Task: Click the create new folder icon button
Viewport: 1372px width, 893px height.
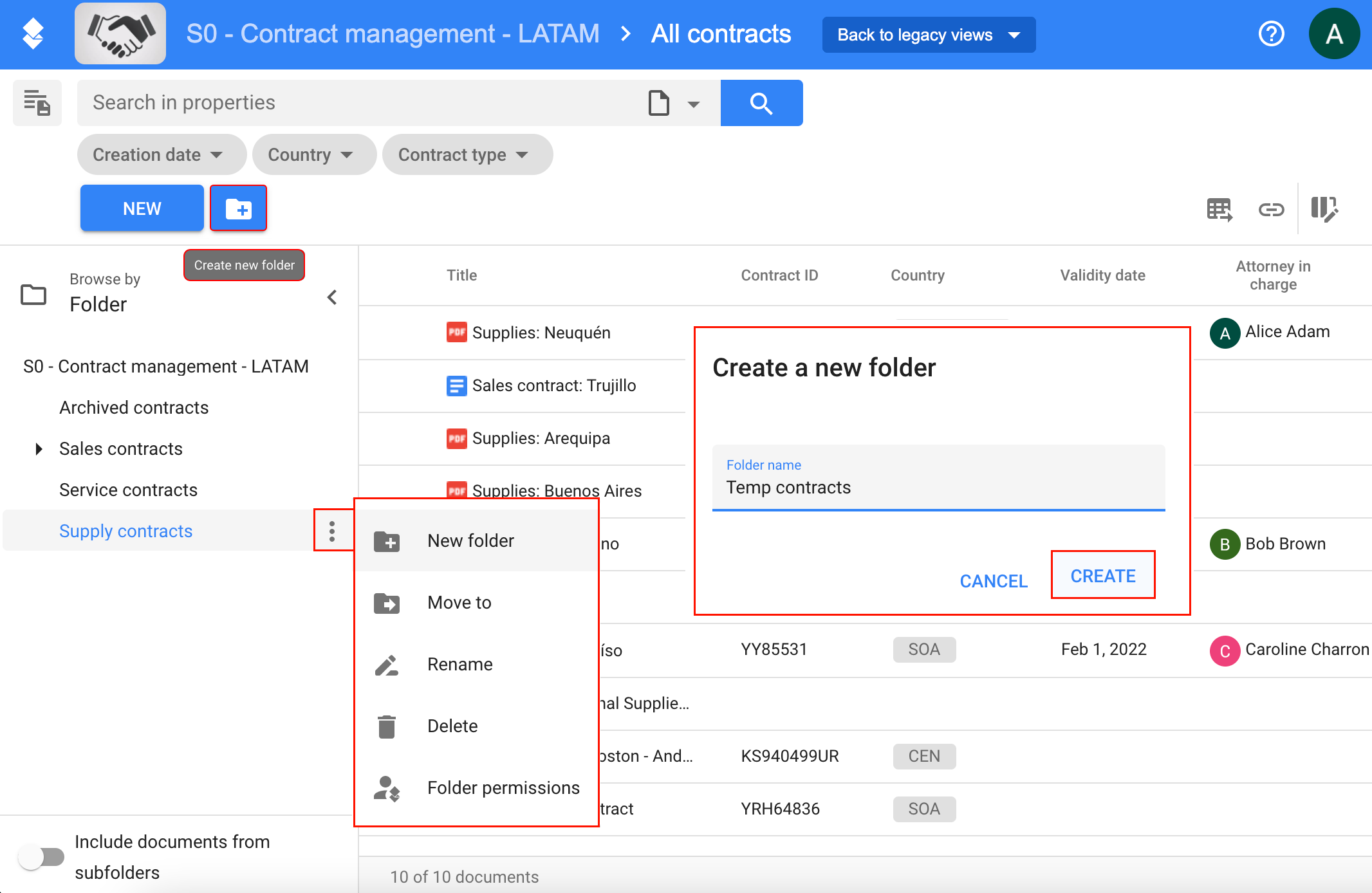Action: (x=238, y=208)
